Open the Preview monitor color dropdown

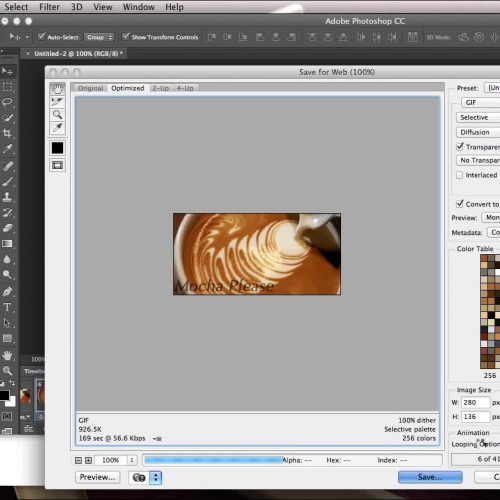[x=491, y=218]
